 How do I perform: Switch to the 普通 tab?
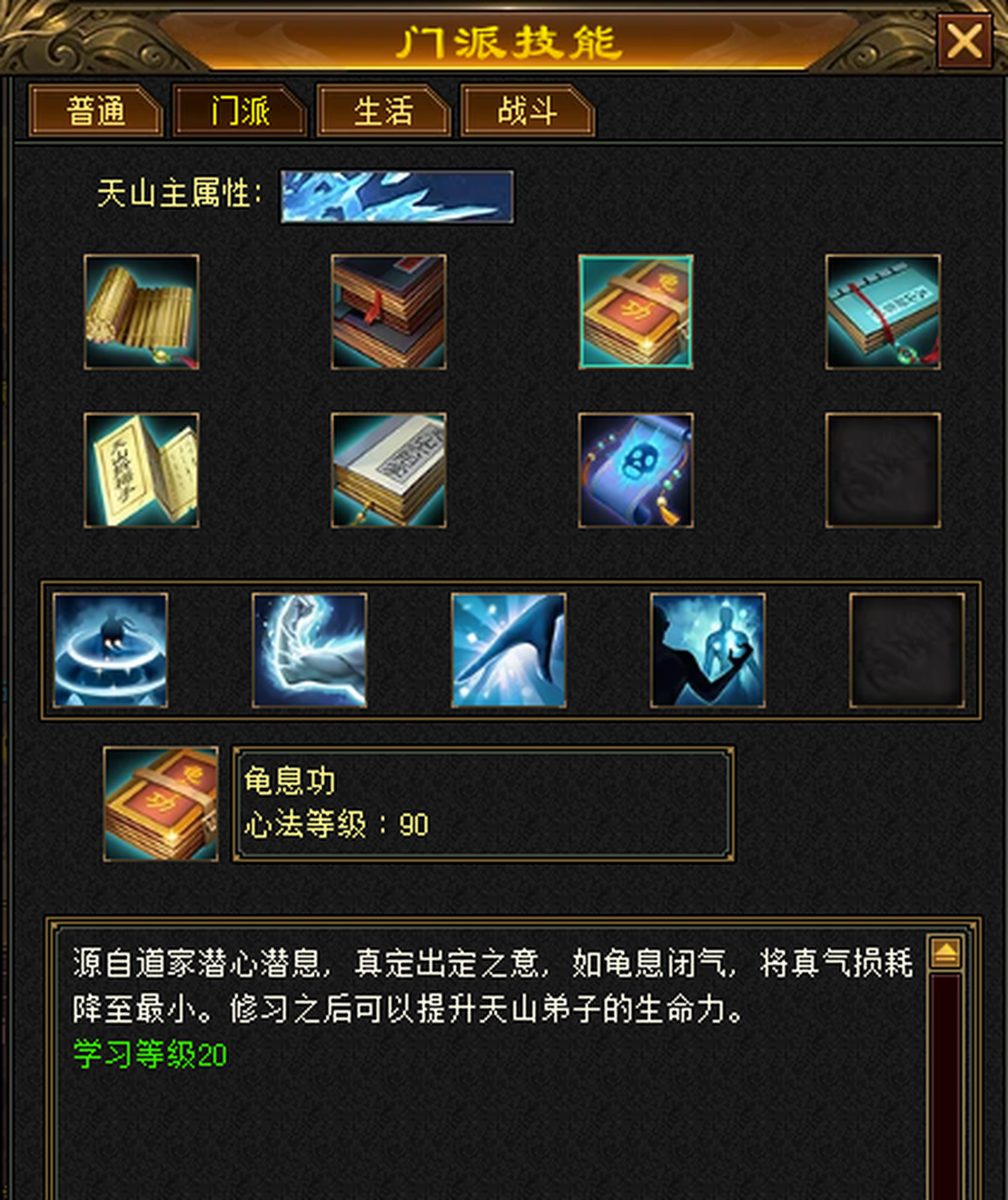click(95, 111)
